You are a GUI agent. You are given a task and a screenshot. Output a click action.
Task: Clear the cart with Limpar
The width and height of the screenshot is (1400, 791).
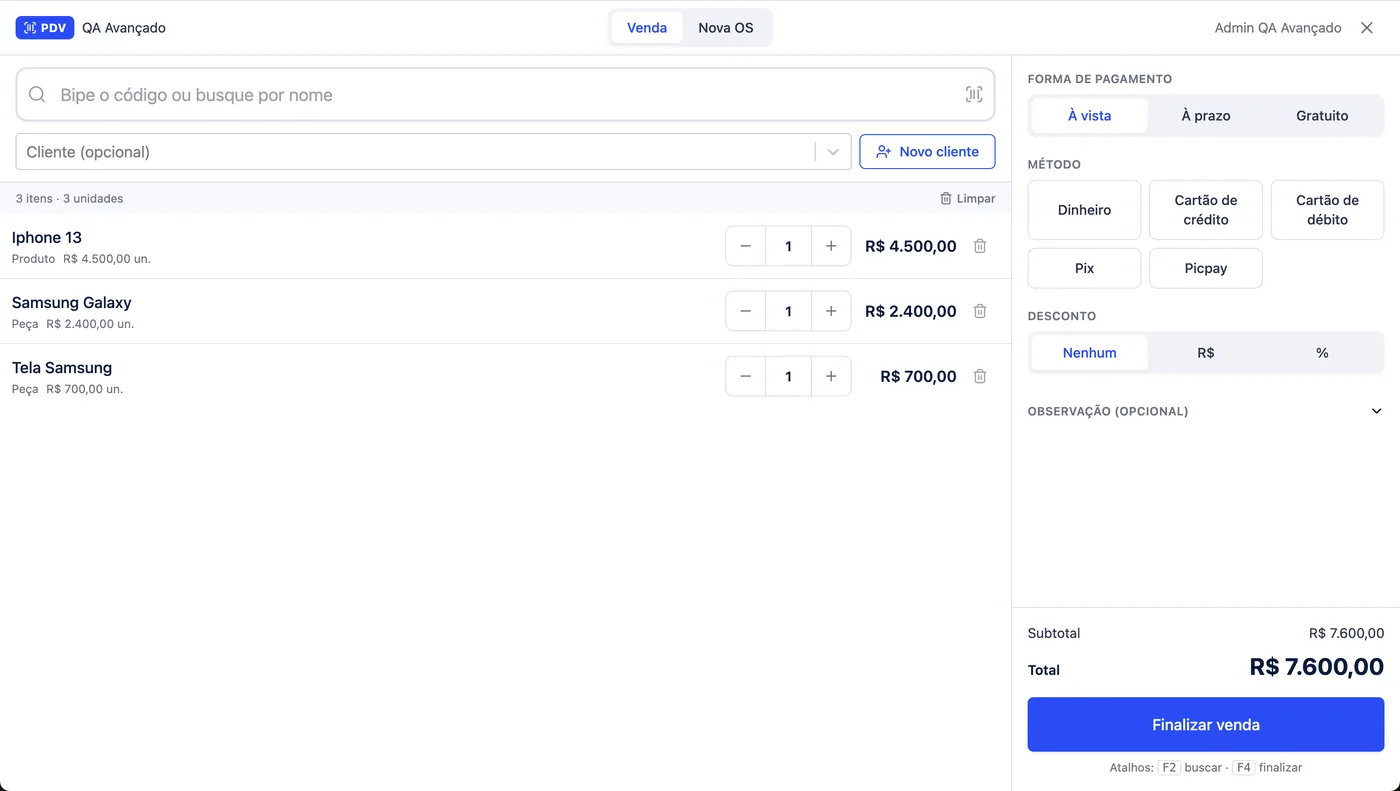click(967, 199)
